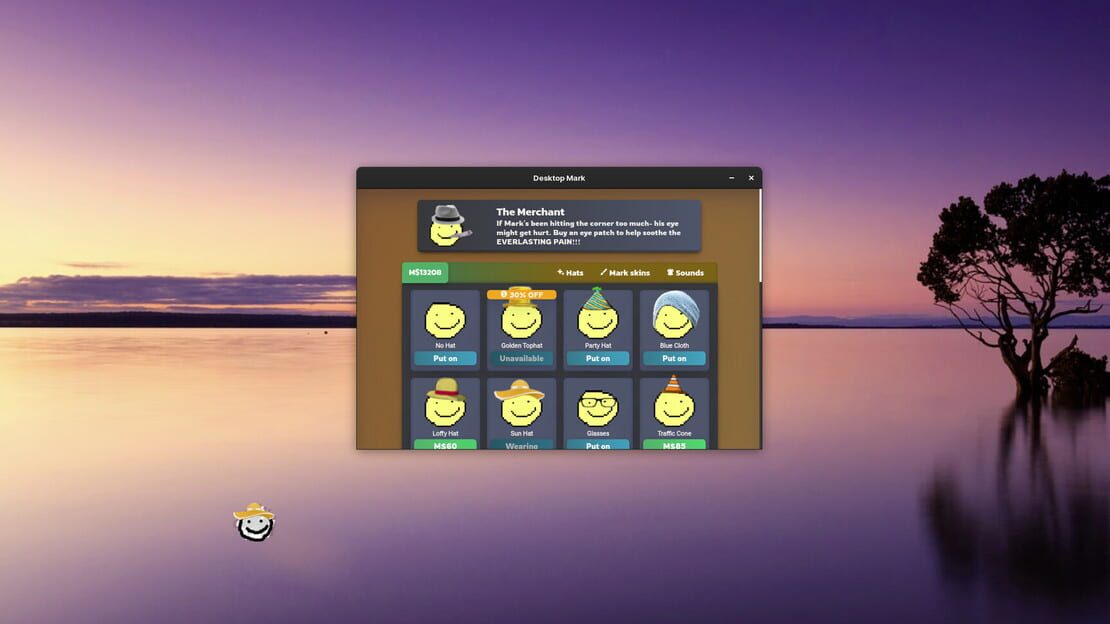1110x624 pixels.
Task: Click the Merchant's fedora avatar
Action: (x=449, y=226)
